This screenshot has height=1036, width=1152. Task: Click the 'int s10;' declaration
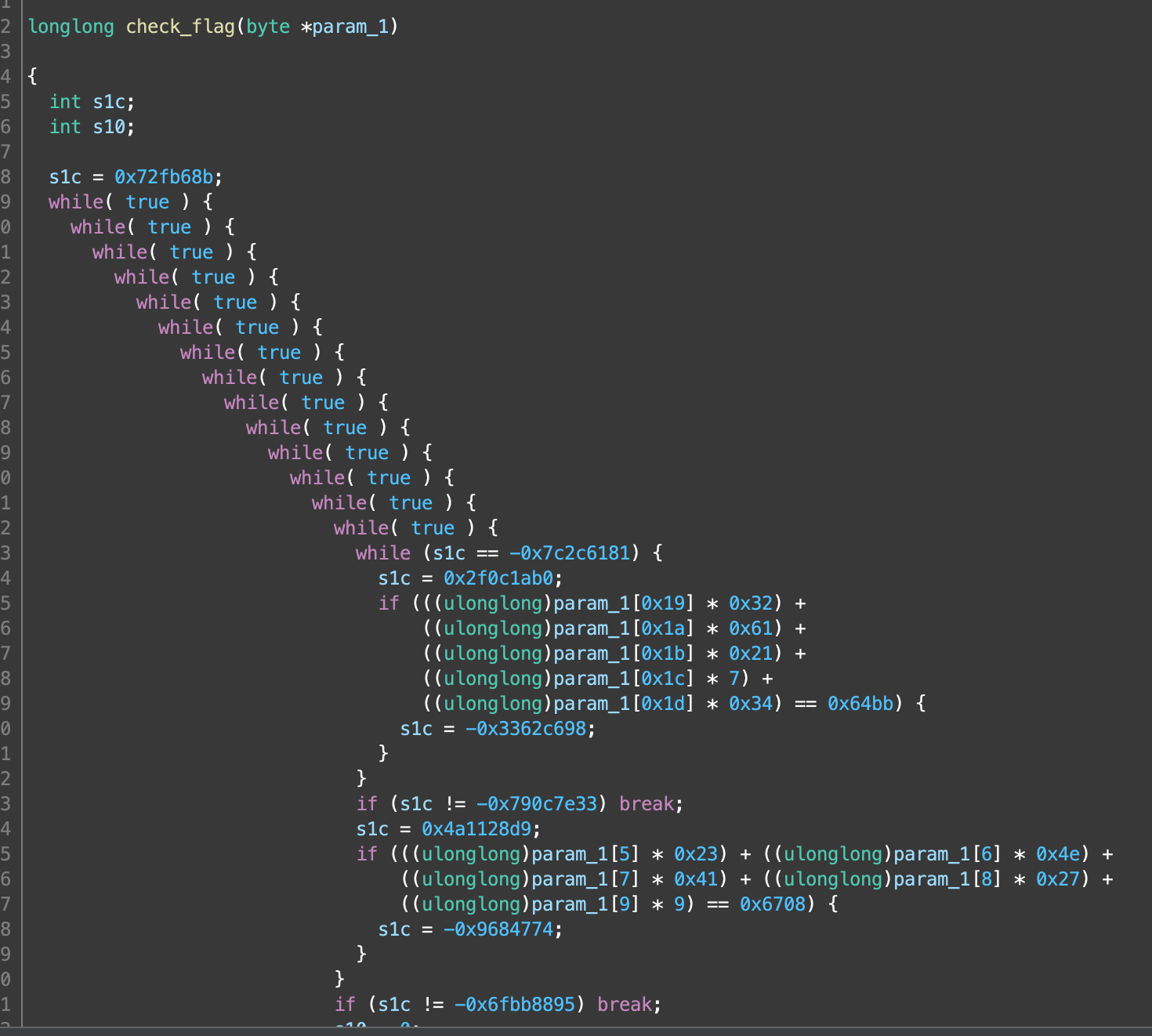point(92,127)
